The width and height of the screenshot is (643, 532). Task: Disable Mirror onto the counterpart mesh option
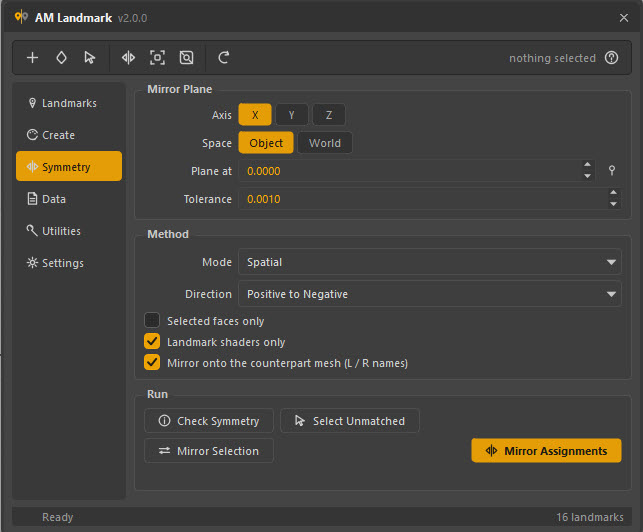[x=152, y=362]
